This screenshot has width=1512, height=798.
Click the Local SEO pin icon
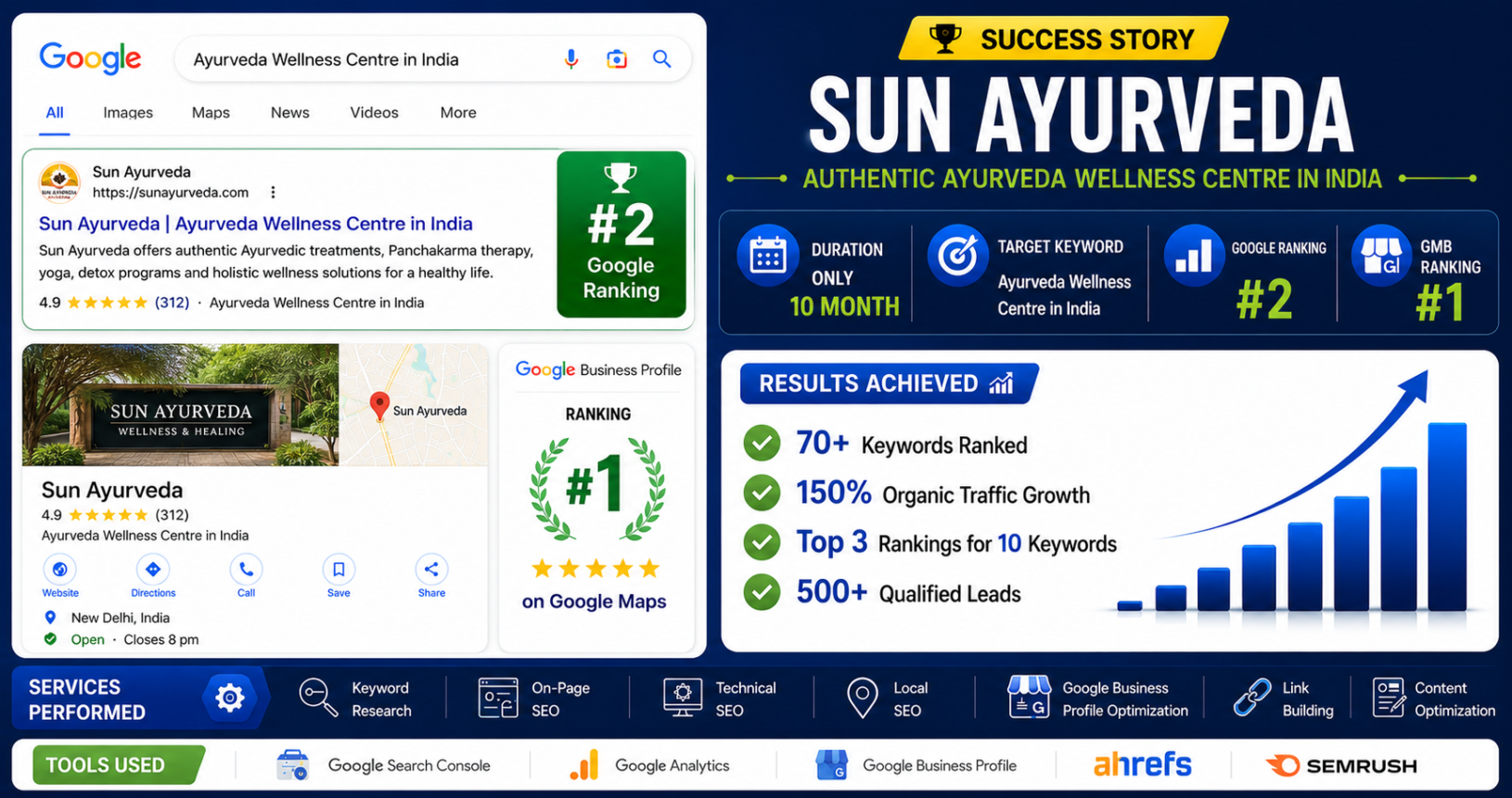863,698
